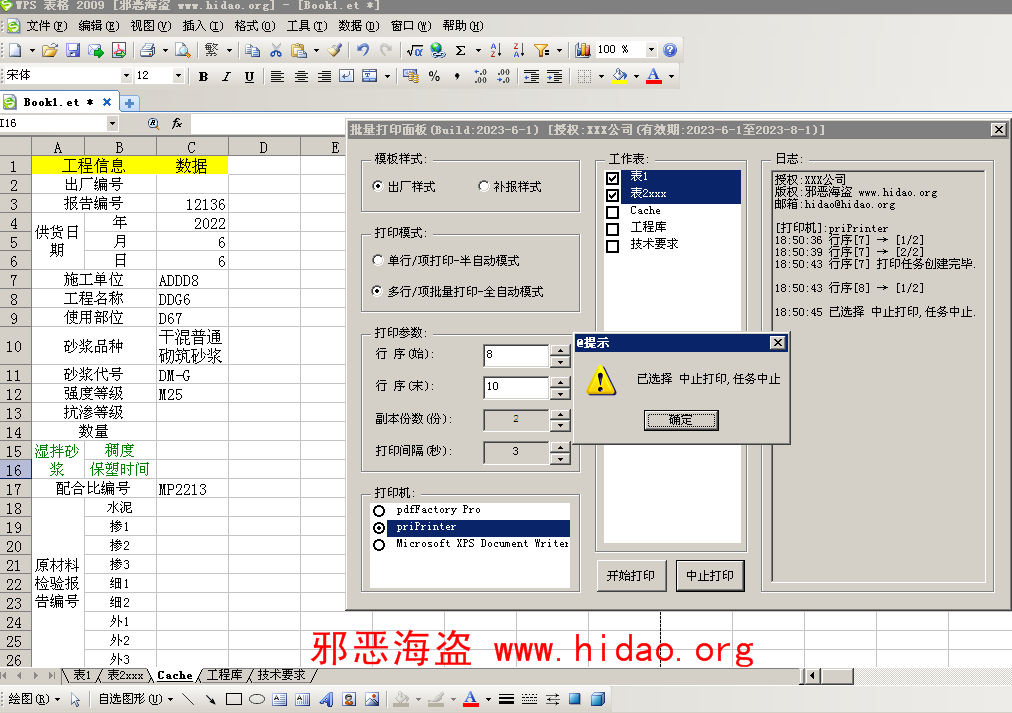
Task: Toggle bold formatting
Action: 203,76
